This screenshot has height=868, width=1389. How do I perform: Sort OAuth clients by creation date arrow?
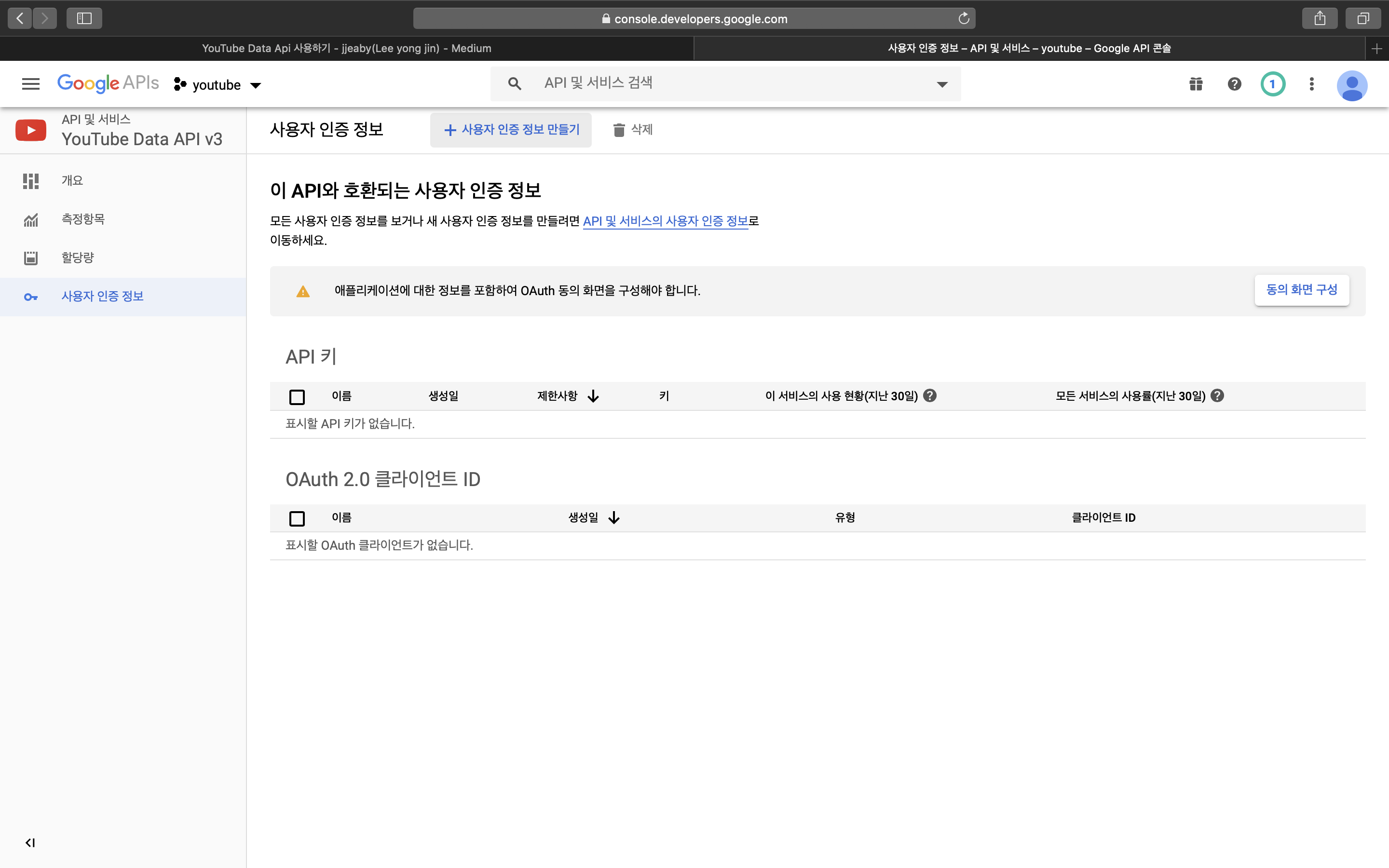614,518
